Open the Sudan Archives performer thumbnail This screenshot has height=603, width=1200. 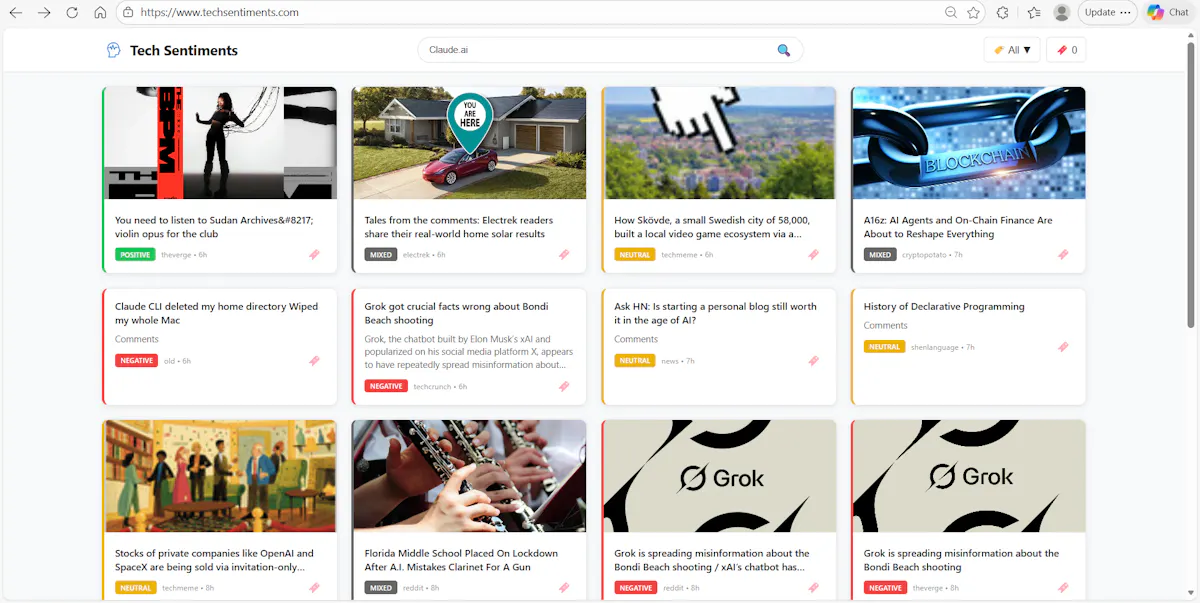coord(220,143)
